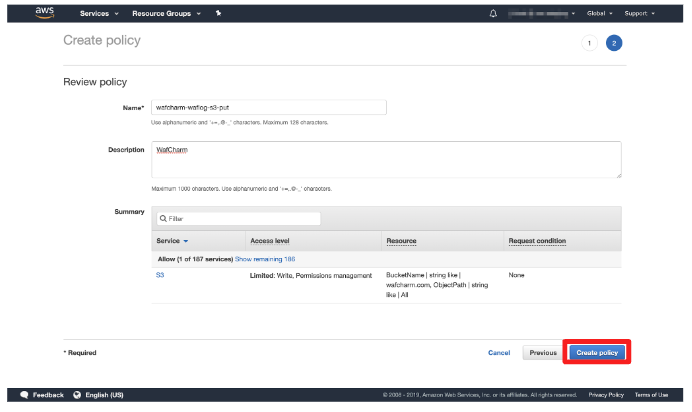Click the globe language icon in footer
The width and height of the screenshot is (692, 412).
point(77,395)
